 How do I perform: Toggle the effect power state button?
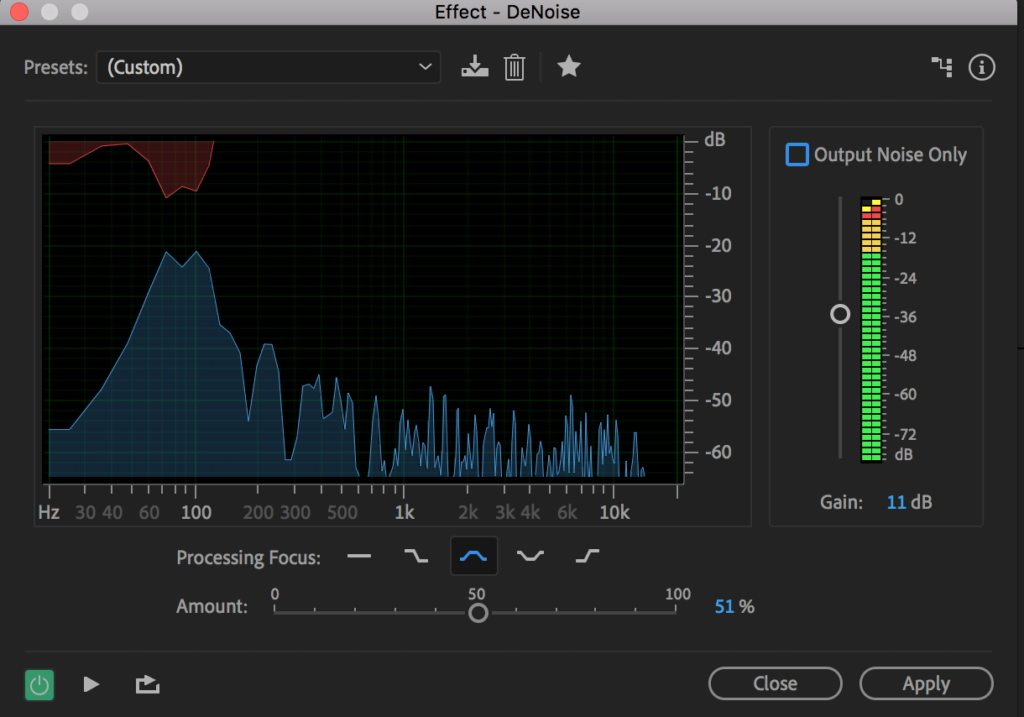pyautogui.click(x=39, y=685)
